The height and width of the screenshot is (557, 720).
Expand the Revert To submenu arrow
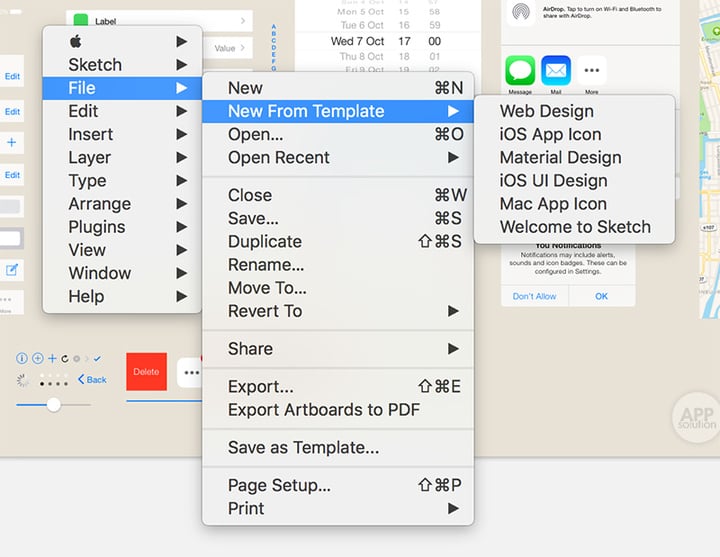coord(453,311)
